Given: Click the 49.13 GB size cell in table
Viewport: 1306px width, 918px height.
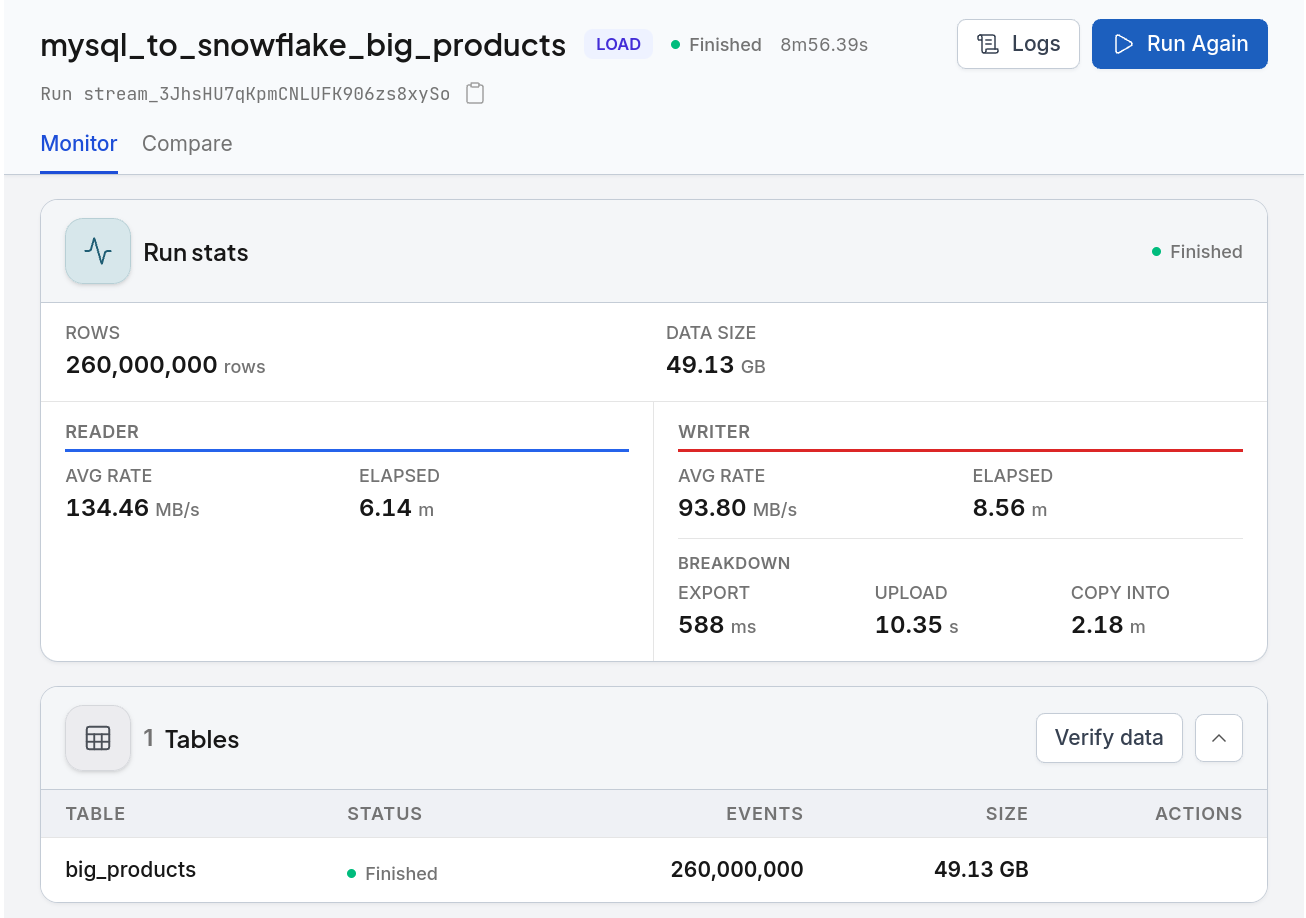Looking at the screenshot, I should tap(981, 869).
